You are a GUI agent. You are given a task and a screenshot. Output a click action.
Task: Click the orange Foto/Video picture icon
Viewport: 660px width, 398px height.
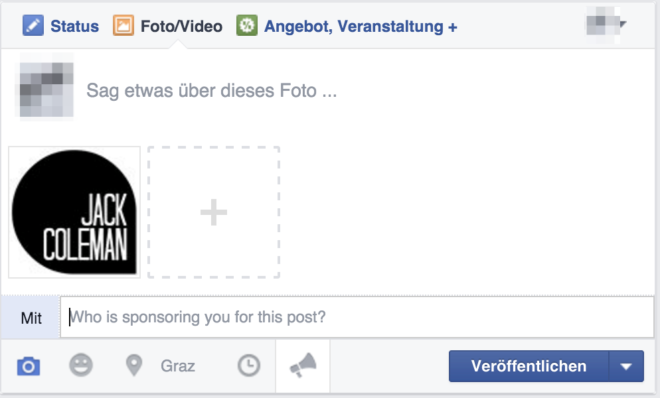(123, 26)
